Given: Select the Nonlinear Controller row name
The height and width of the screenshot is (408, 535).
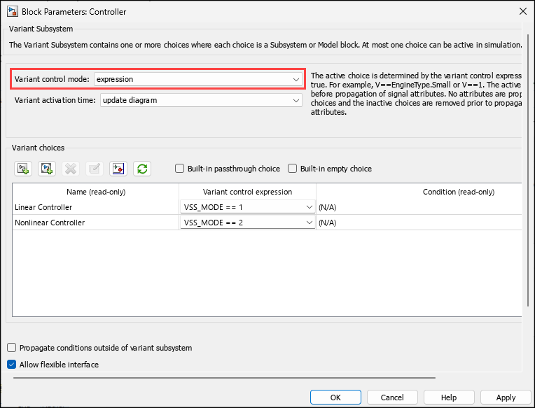Looking at the screenshot, I should [49, 222].
